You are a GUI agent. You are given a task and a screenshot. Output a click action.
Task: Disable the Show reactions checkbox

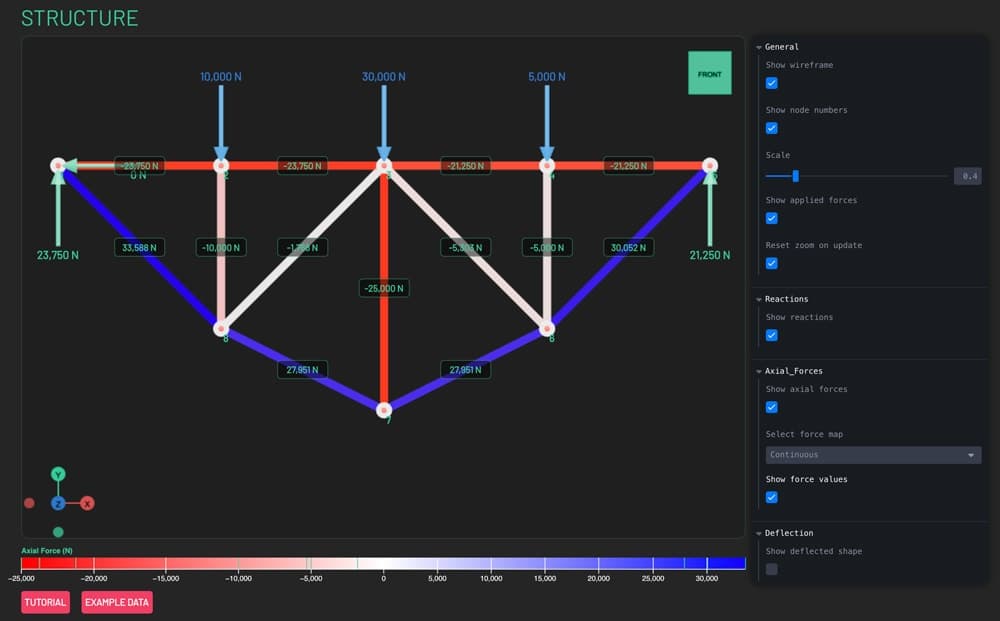point(771,335)
